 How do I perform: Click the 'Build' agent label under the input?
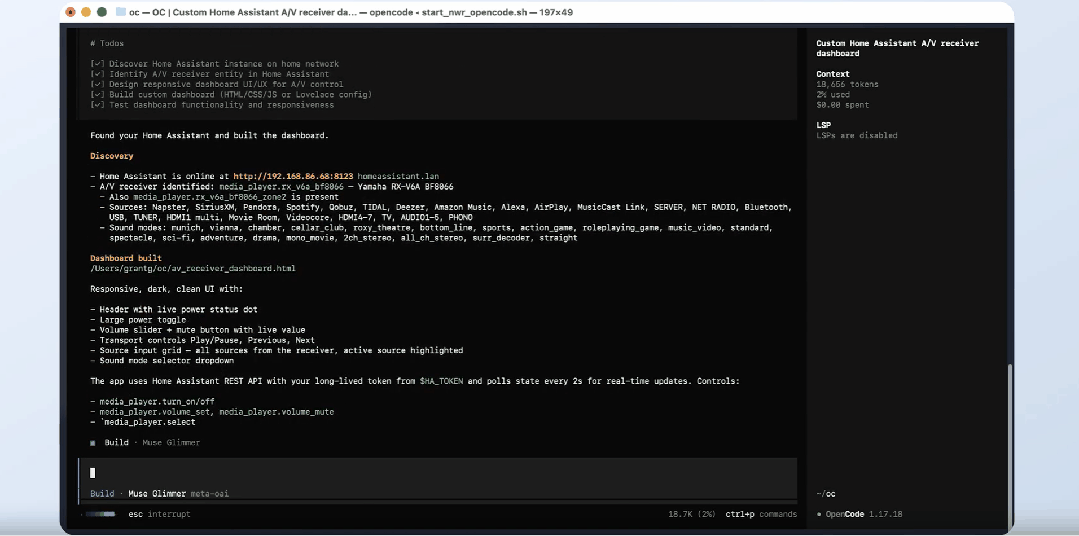tap(102, 493)
